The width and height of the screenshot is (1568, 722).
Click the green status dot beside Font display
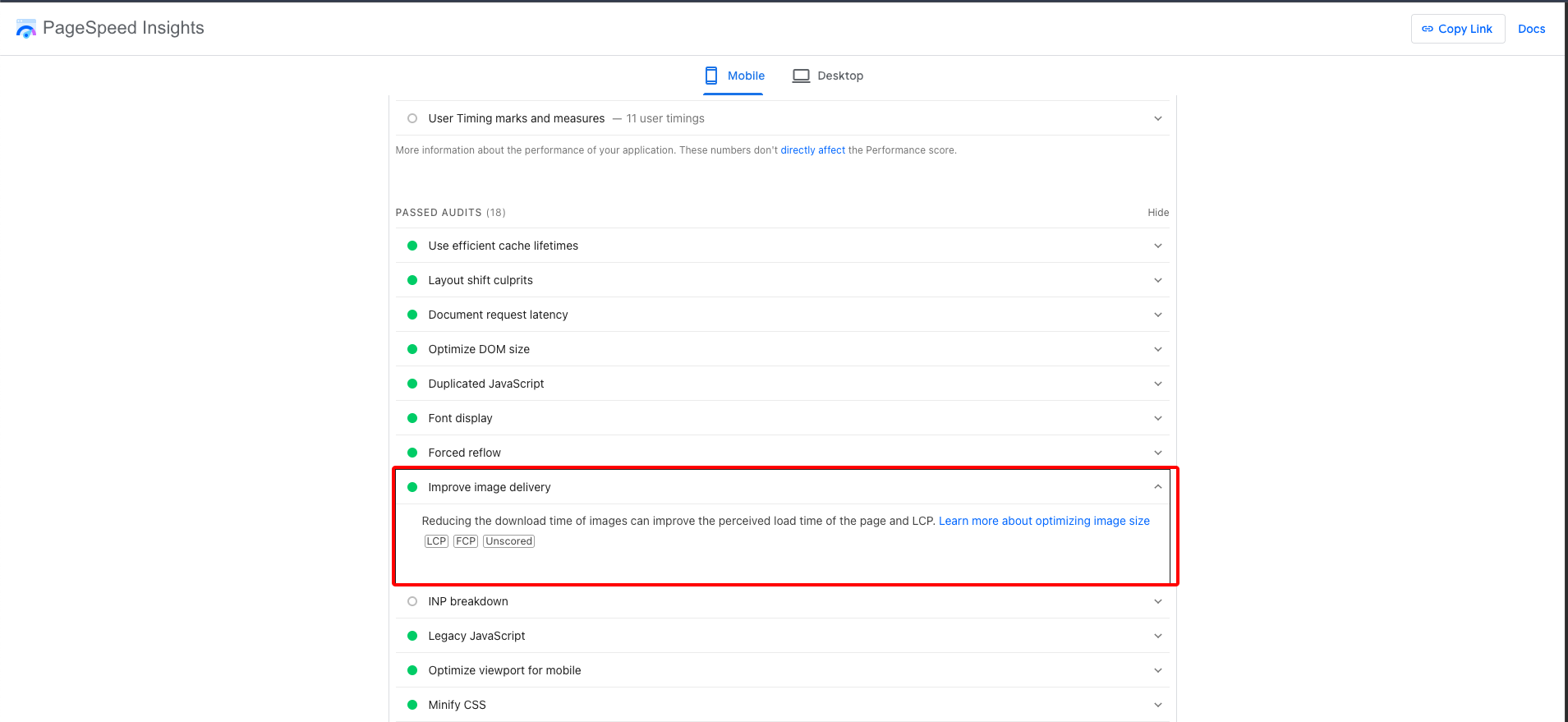412,418
